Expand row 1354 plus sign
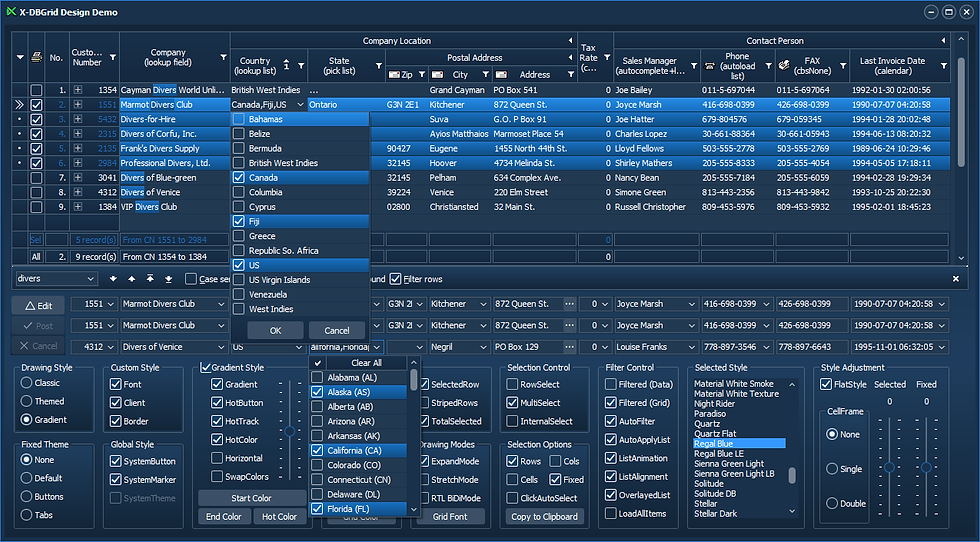This screenshot has width=980, height=542. click(x=78, y=90)
